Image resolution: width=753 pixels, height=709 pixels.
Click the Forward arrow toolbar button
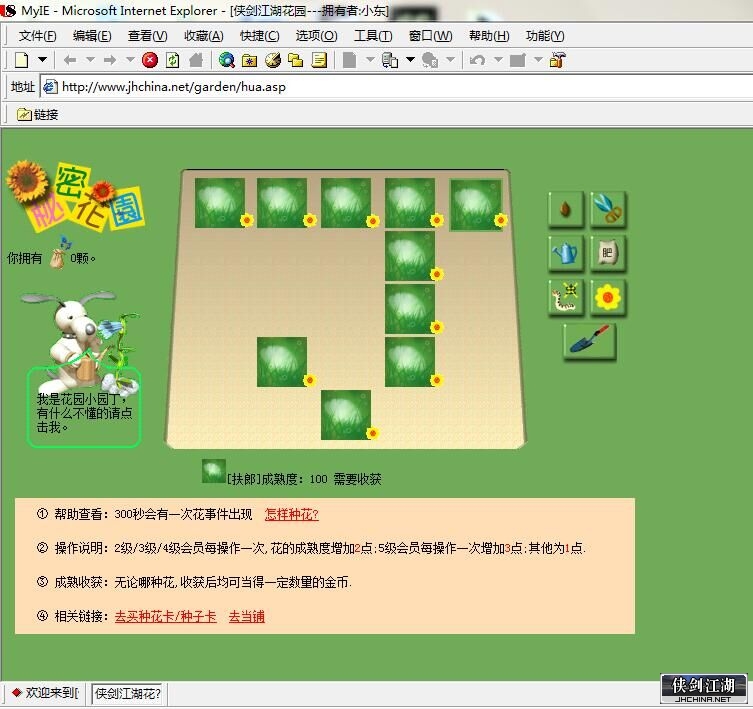point(110,60)
